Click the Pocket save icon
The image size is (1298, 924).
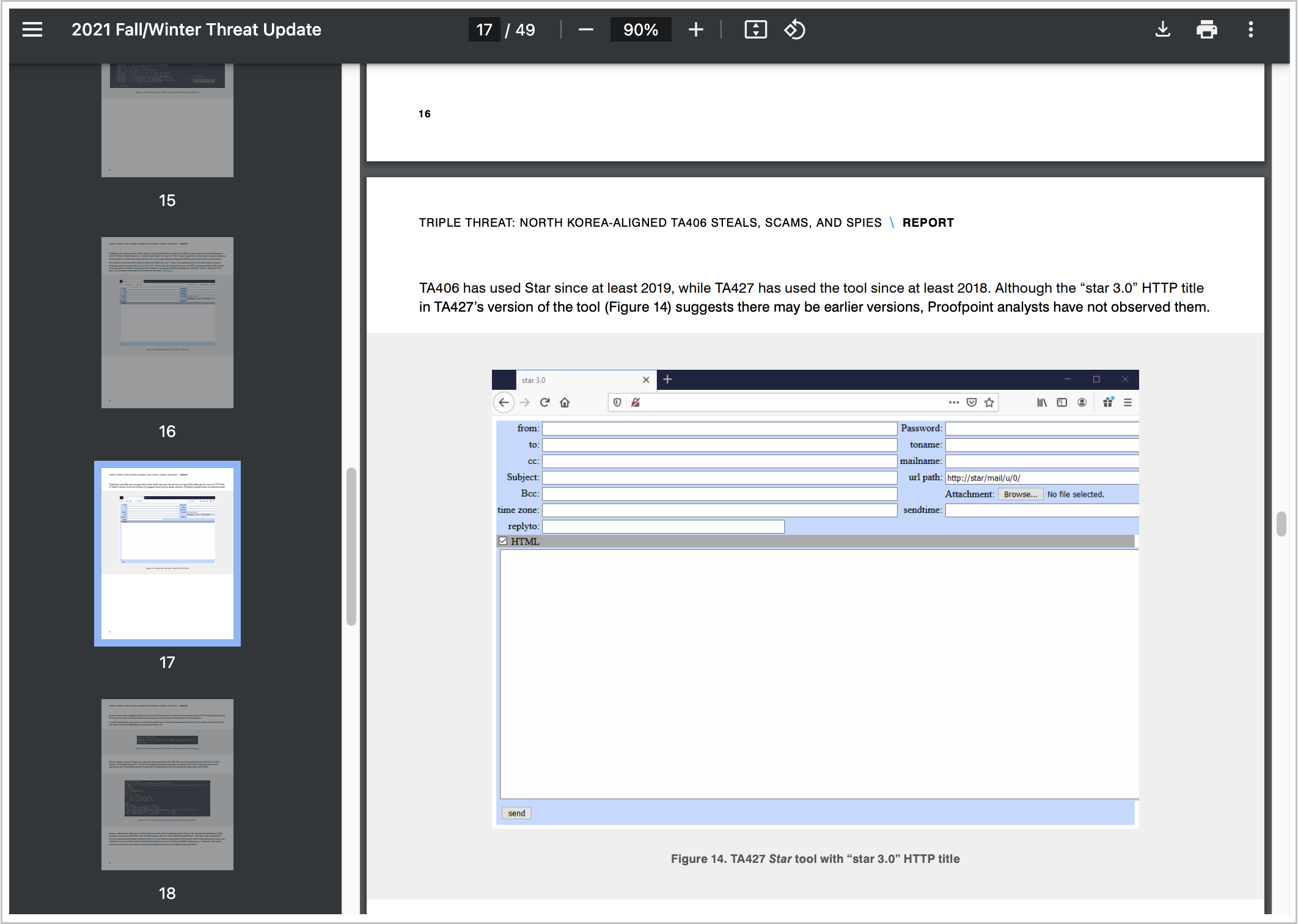tap(971, 402)
